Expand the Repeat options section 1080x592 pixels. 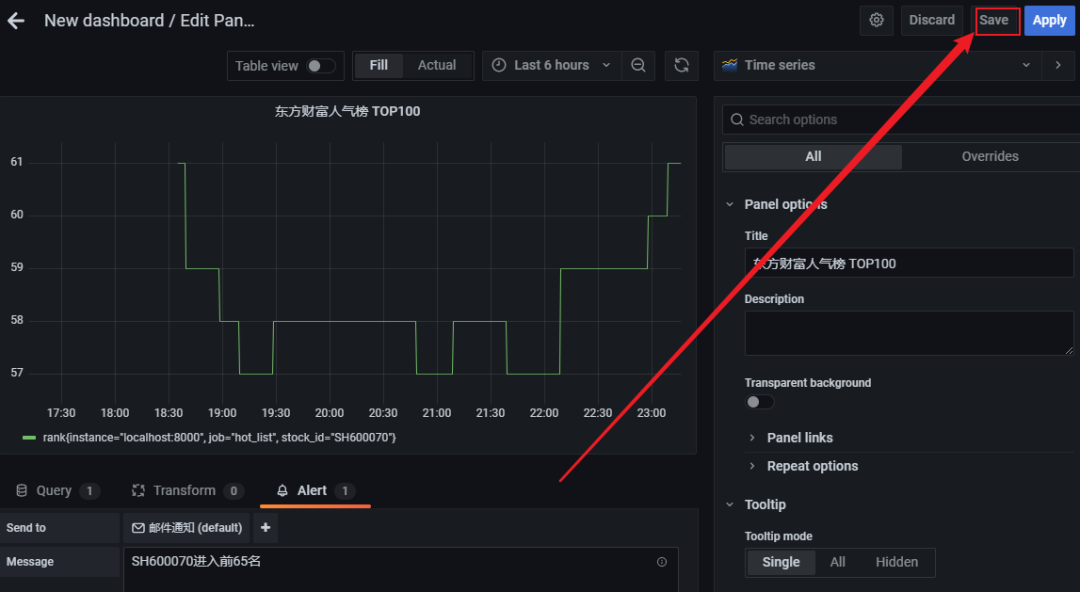[x=811, y=466]
